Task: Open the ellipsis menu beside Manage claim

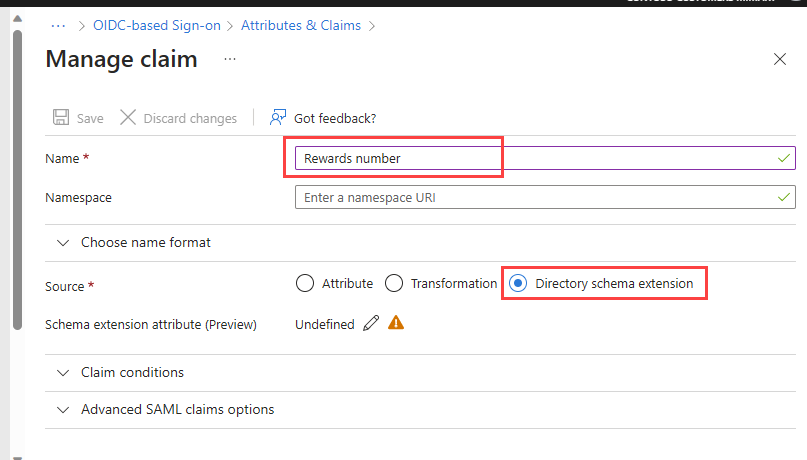Action: coord(230,59)
